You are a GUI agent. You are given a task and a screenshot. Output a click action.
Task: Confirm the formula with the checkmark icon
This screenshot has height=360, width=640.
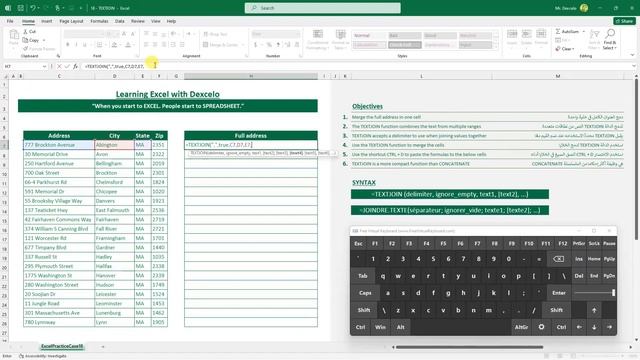click(67, 66)
